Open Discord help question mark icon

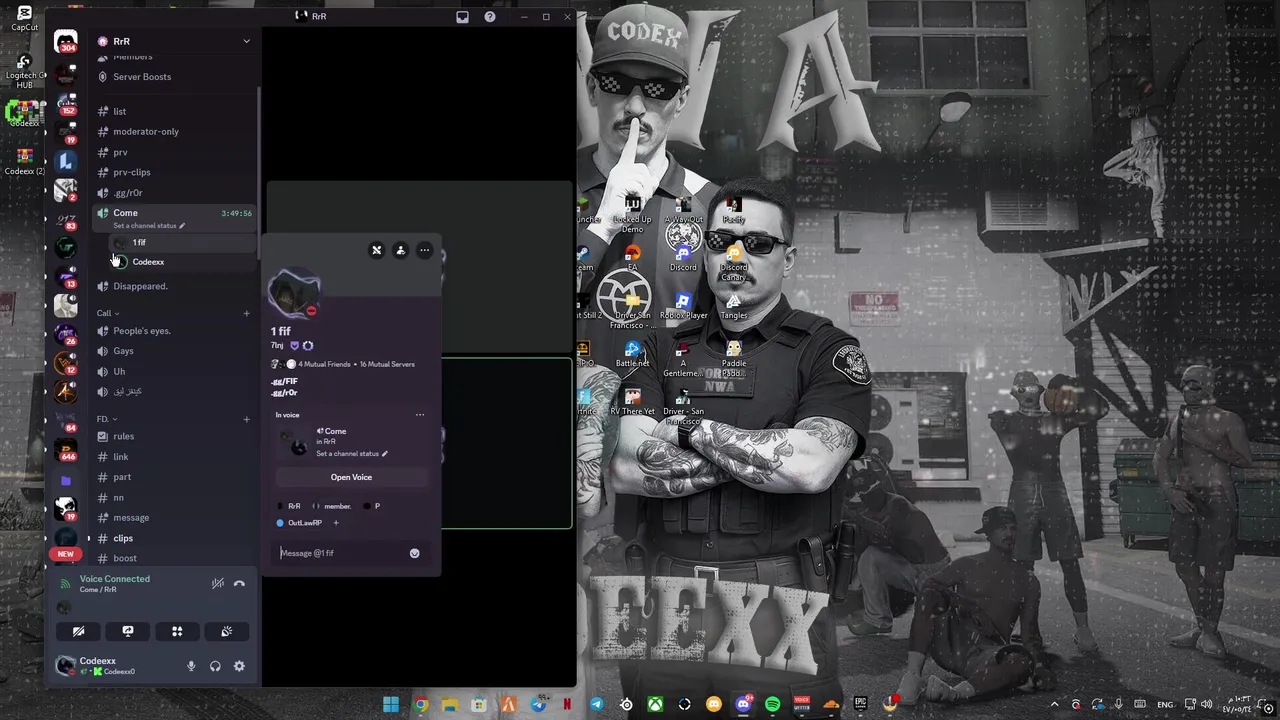point(490,17)
